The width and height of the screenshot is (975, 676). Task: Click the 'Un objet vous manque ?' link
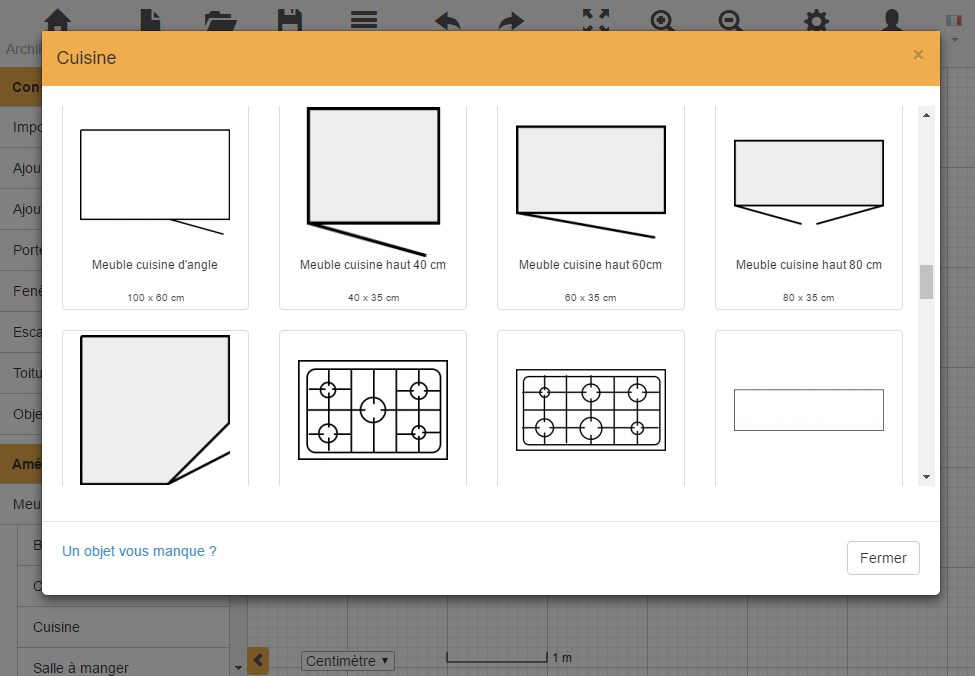coord(139,551)
